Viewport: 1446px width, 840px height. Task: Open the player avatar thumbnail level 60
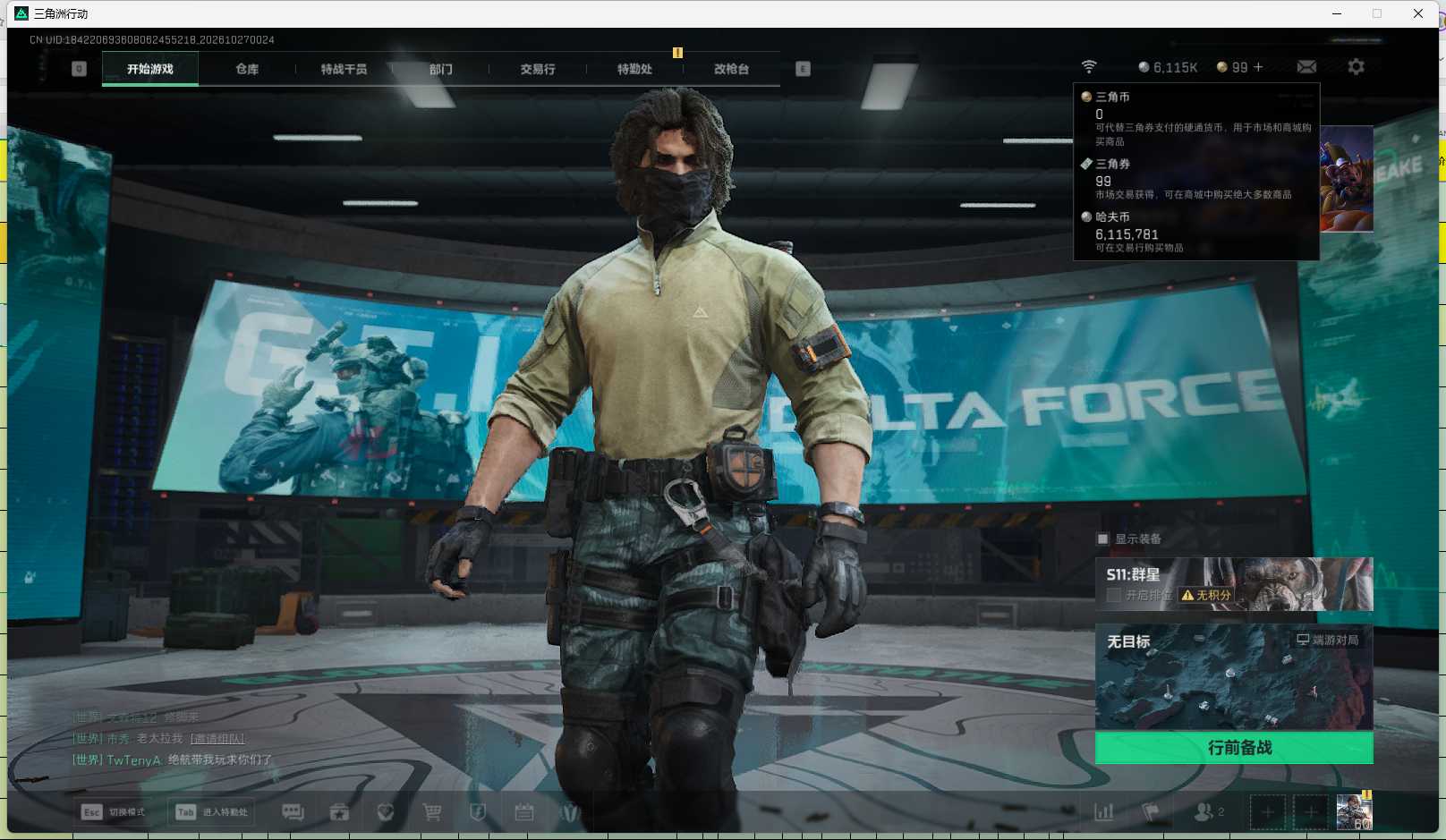1354,812
